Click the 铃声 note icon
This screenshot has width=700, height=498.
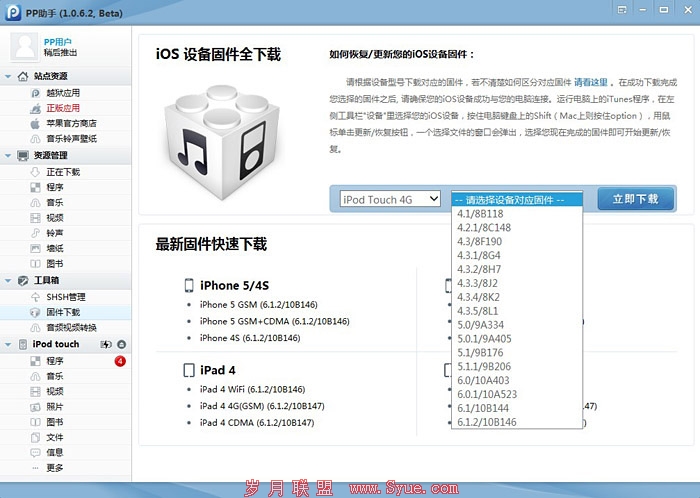[35, 233]
